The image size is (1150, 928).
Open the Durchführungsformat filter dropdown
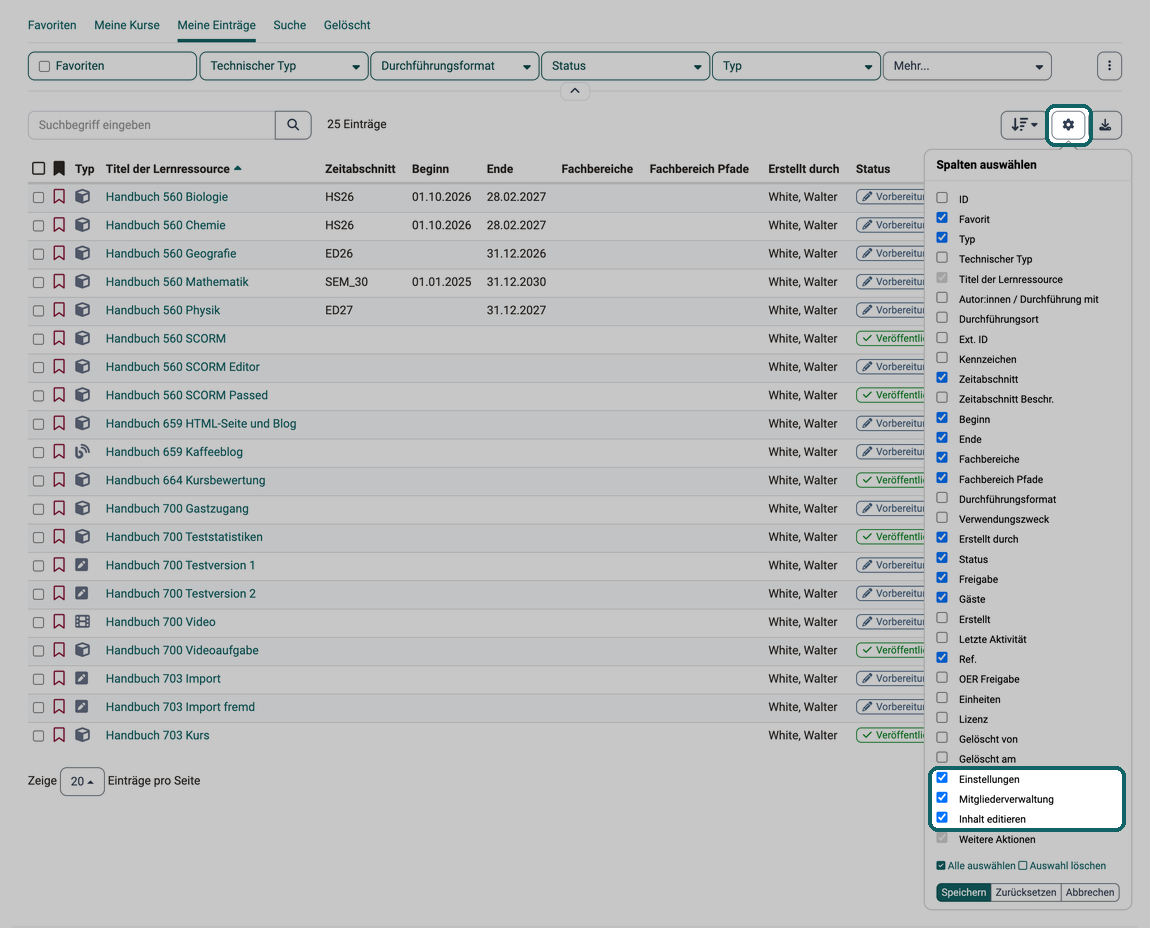point(455,66)
